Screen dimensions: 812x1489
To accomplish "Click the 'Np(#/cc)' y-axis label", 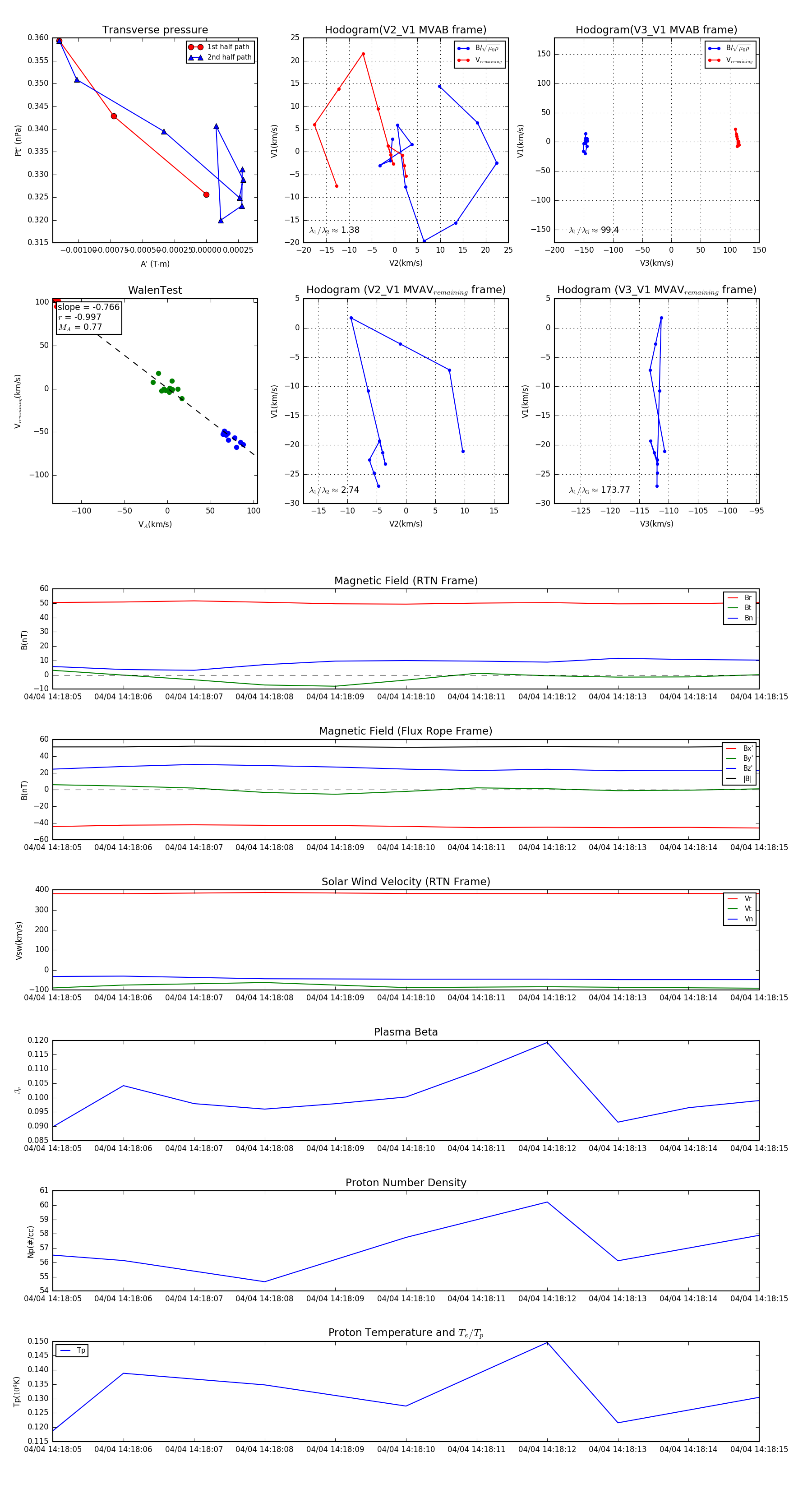I will [31, 1242].
